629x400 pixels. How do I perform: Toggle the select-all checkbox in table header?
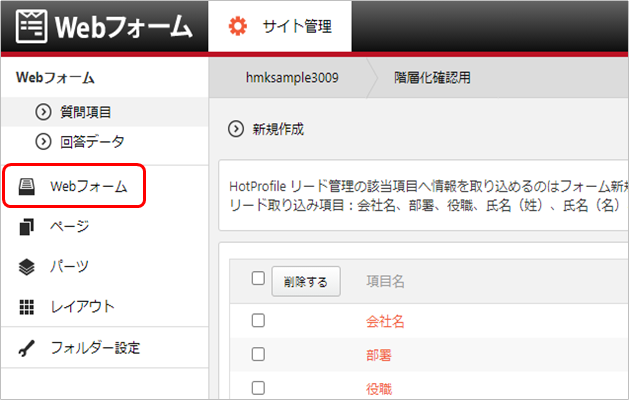258,278
